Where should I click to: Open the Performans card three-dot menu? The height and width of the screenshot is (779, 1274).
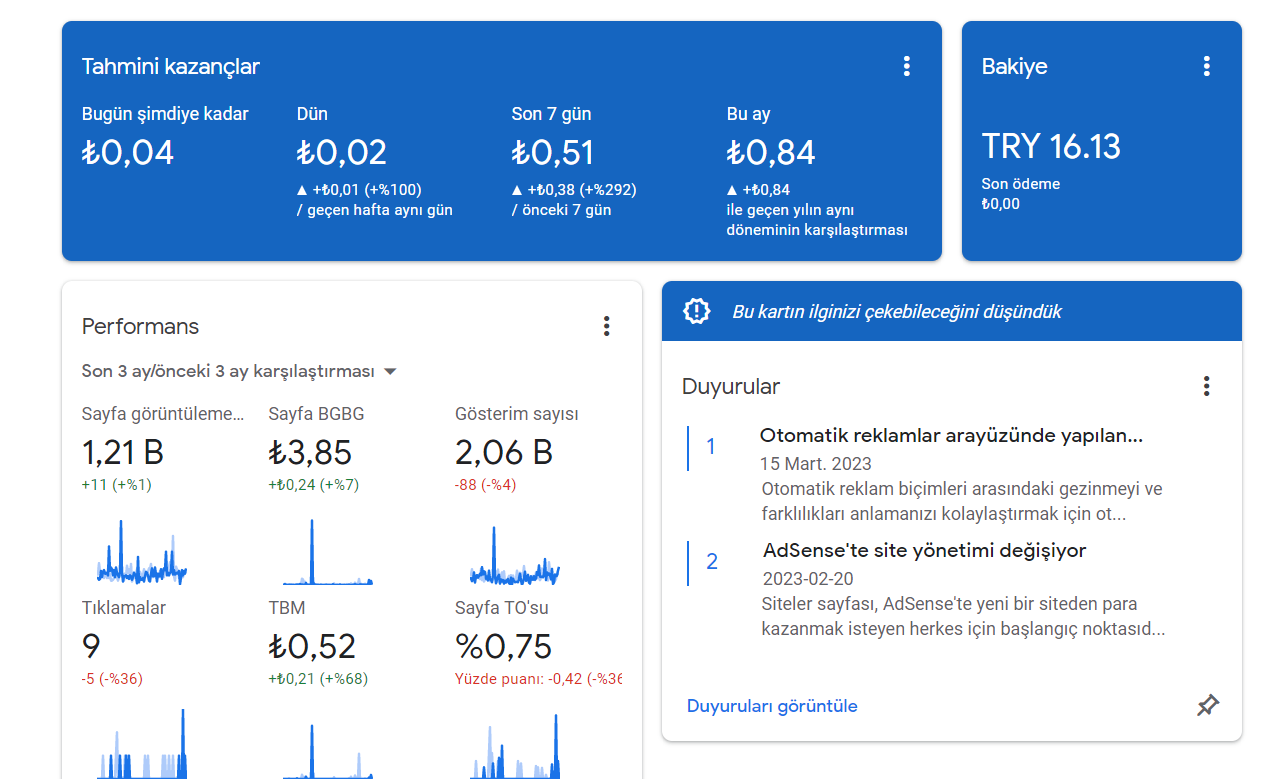(x=606, y=326)
